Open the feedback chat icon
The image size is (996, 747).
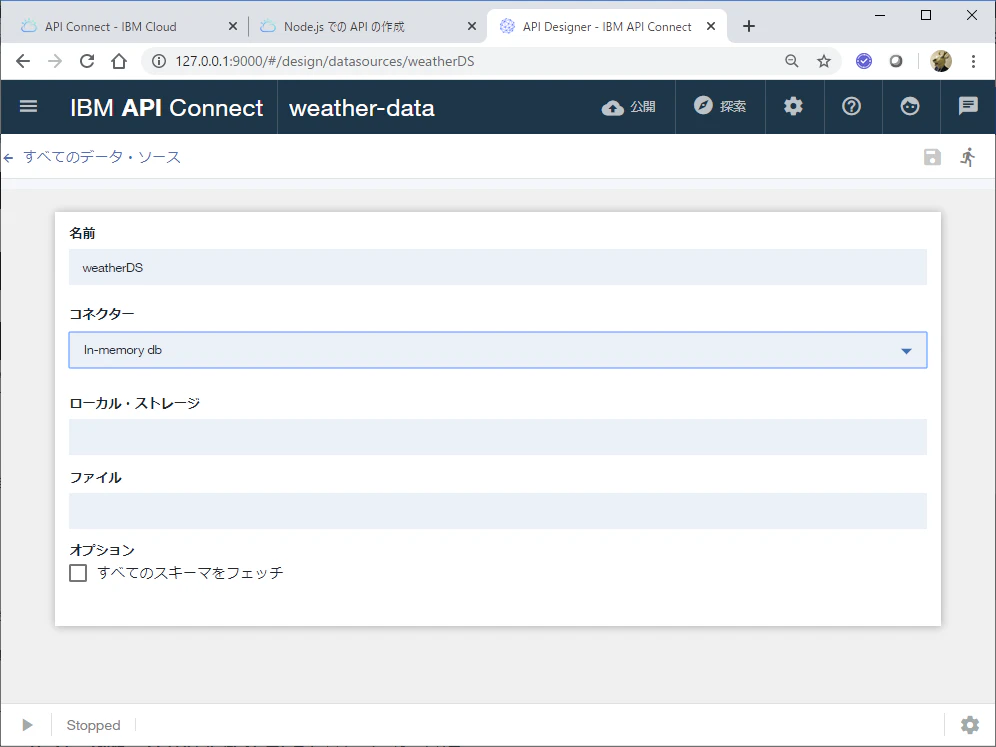coord(968,107)
